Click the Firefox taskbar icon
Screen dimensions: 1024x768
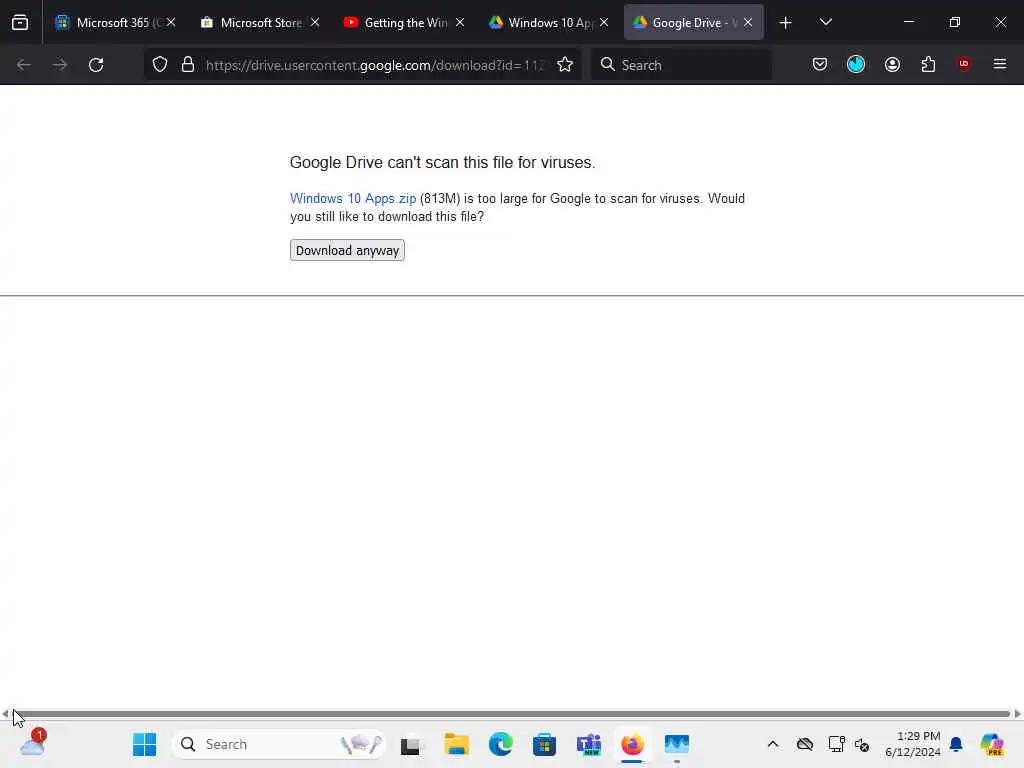[x=632, y=744]
